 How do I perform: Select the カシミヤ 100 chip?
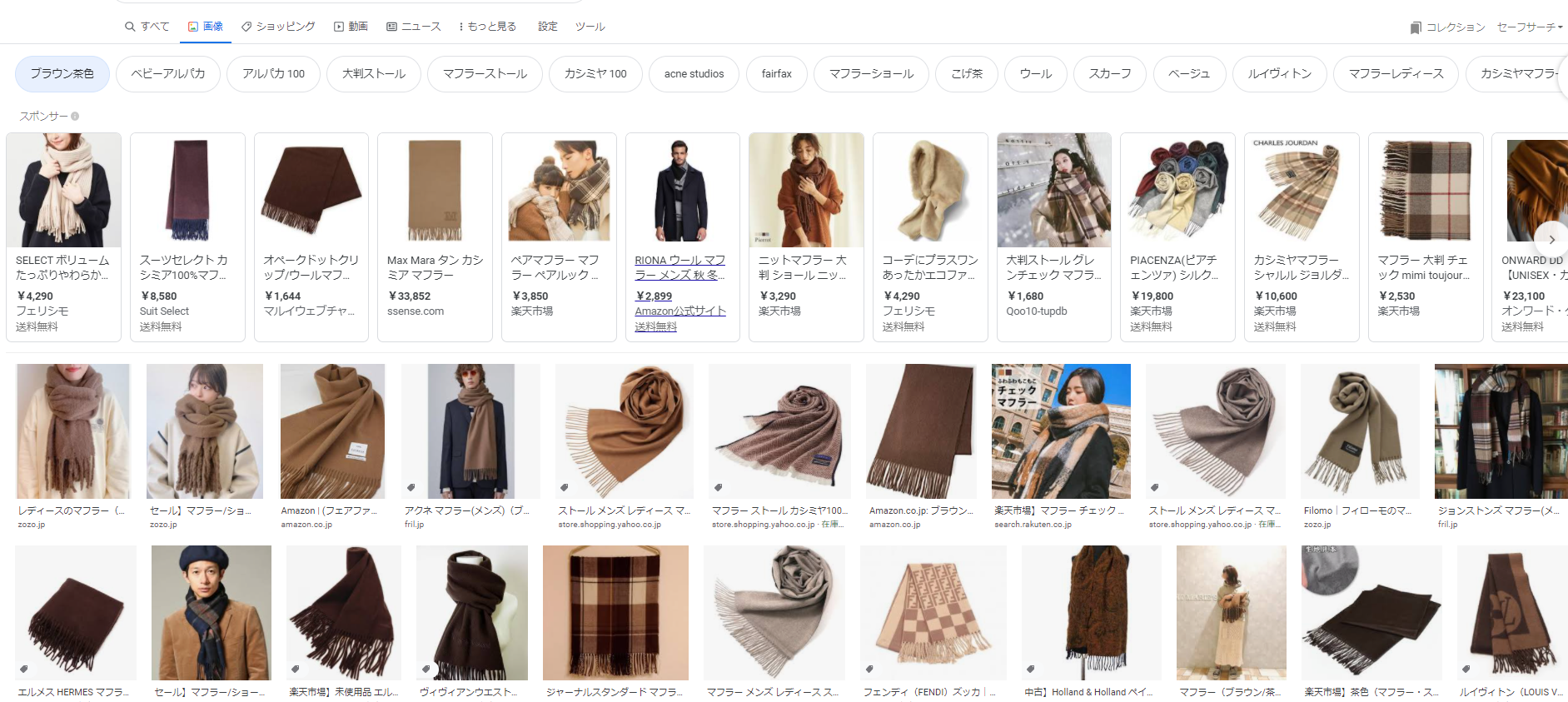pos(595,74)
